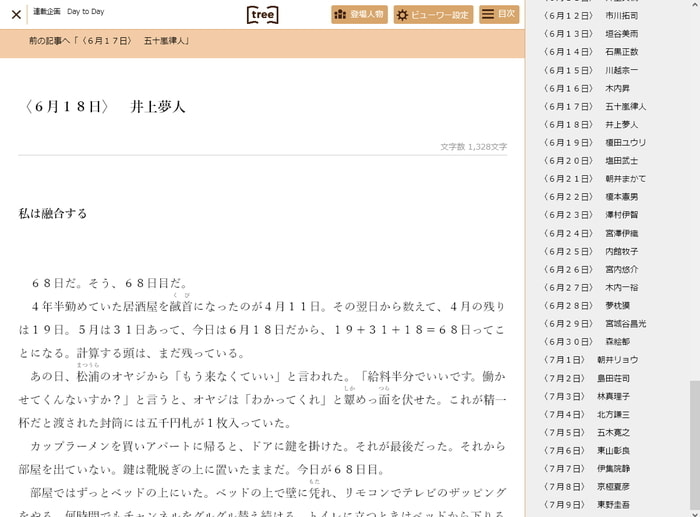Open 〈6月28日〉 夢枕獏 entry
Viewport: 700px width, 517px height.
click(x=594, y=306)
